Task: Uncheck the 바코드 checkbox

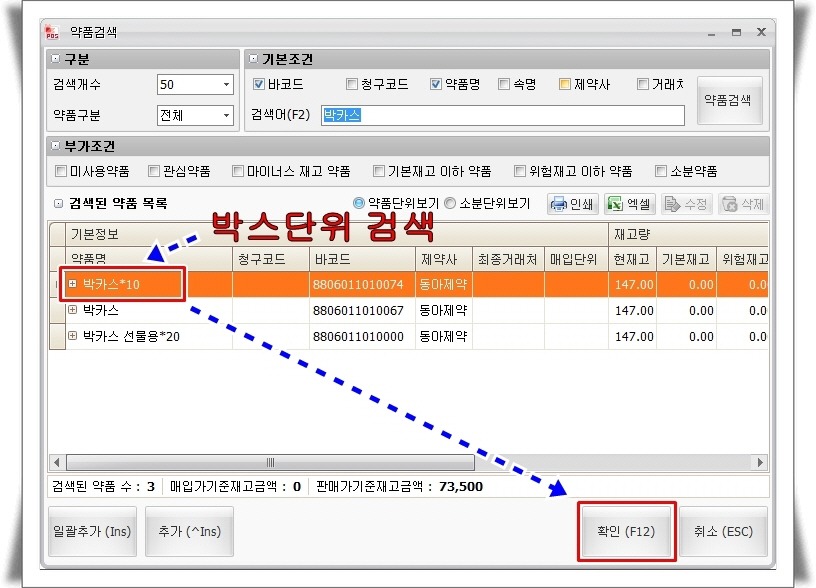Action: click(x=259, y=85)
